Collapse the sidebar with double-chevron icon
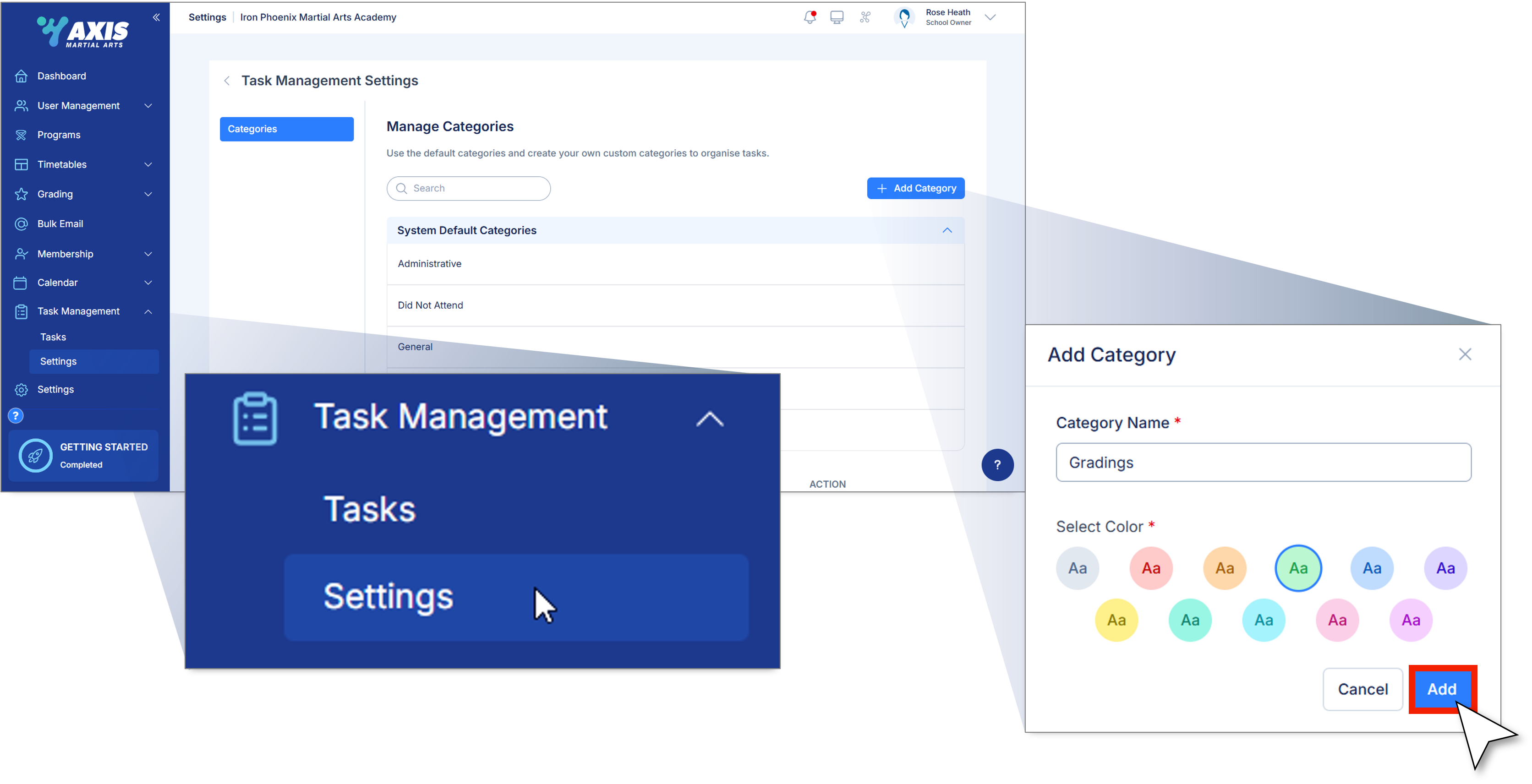 click(156, 17)
